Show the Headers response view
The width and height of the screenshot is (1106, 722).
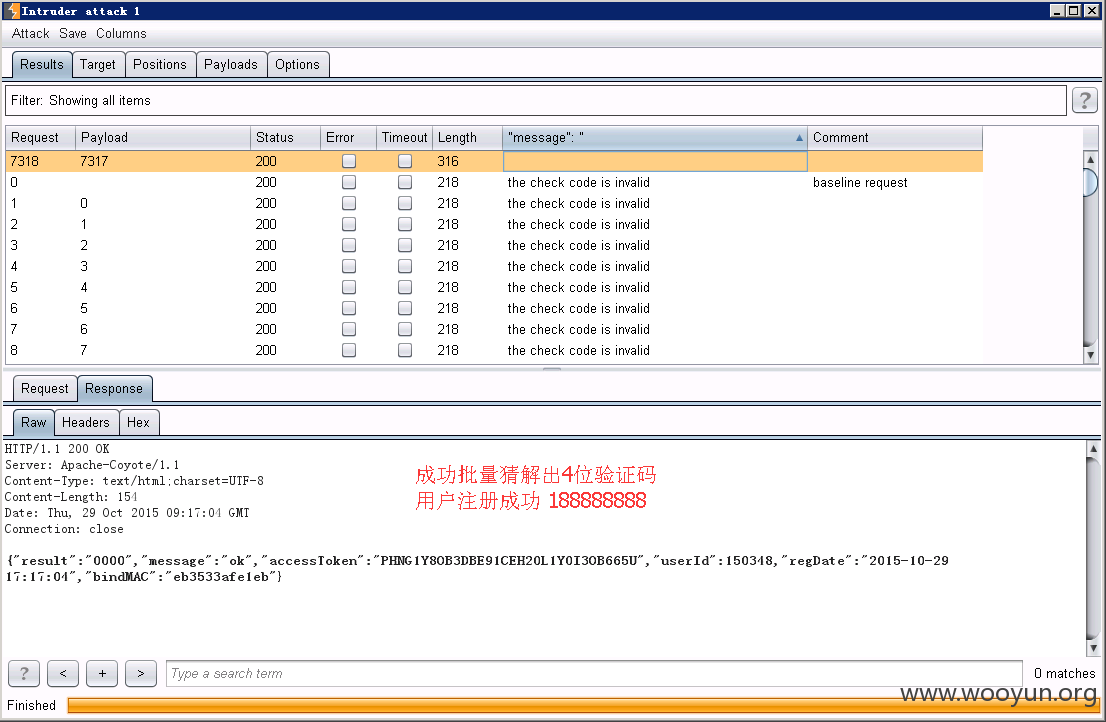[86, 422]
